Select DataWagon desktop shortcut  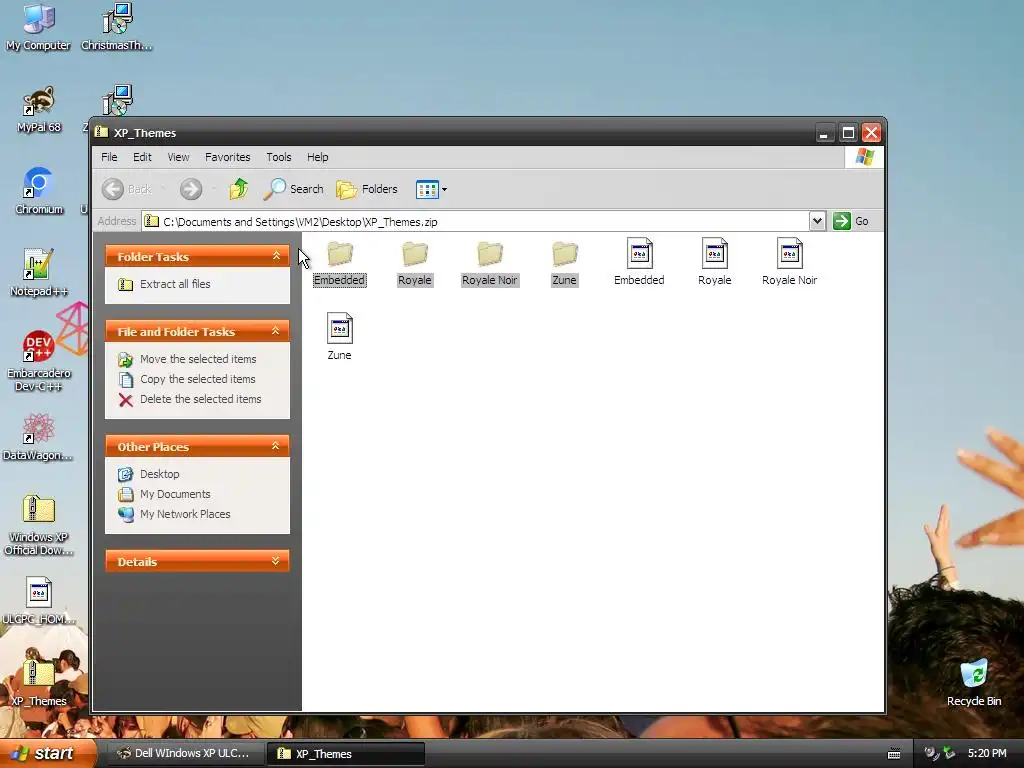(38, 437)
